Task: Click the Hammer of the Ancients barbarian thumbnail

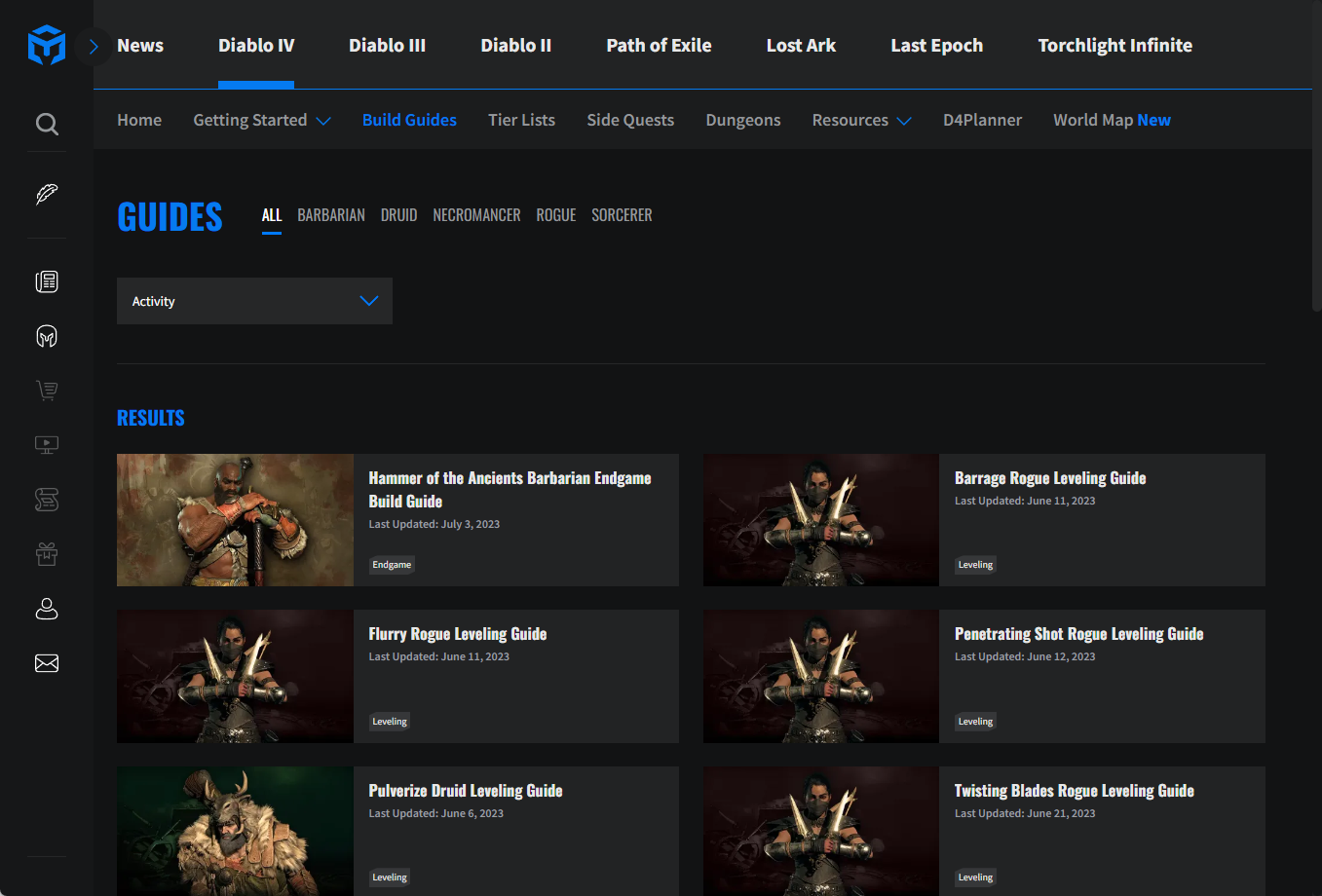Action: (x=235, y=520)
